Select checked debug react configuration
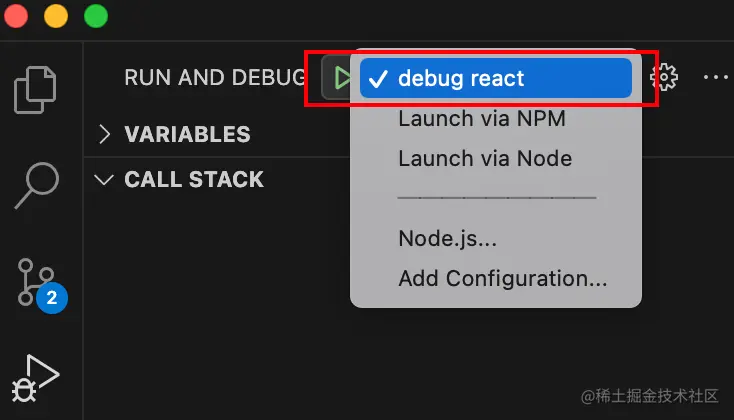The width and height of the screenshot is (734, 420). point(496,78)
